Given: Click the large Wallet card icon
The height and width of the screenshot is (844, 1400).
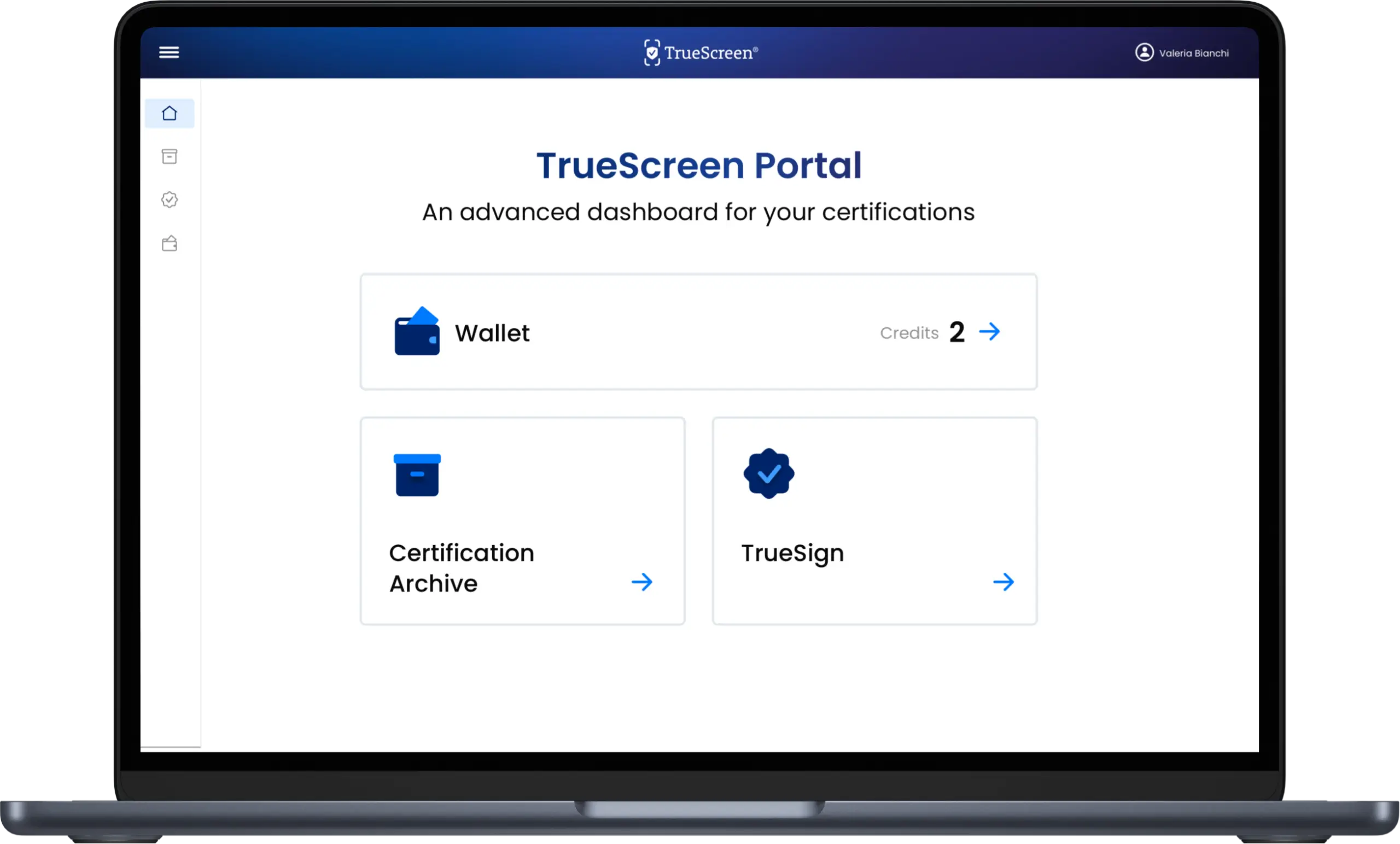Looking at the screenshot, I should (417, 331).
